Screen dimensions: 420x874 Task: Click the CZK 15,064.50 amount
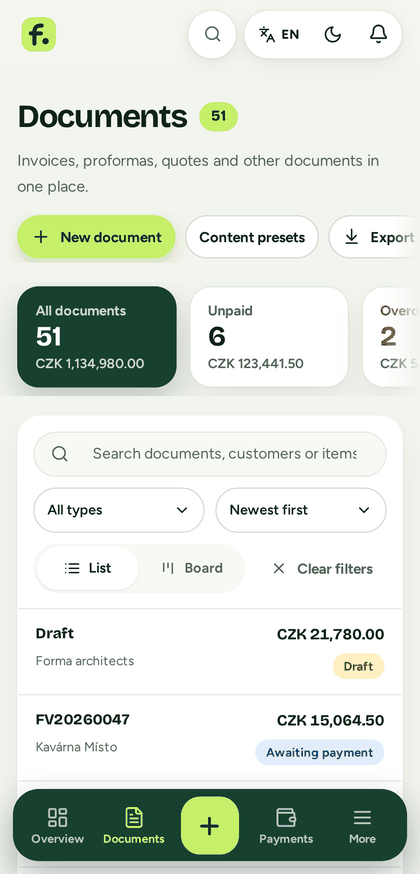tap(330, 720)
